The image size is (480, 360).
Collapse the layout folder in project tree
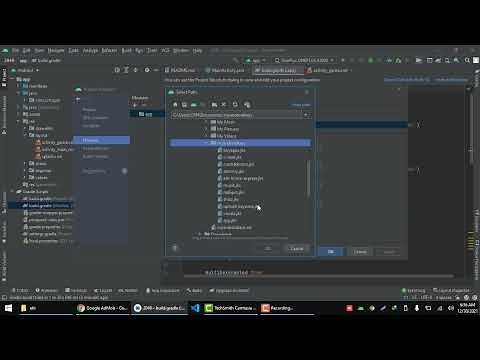tap(25, 135)
